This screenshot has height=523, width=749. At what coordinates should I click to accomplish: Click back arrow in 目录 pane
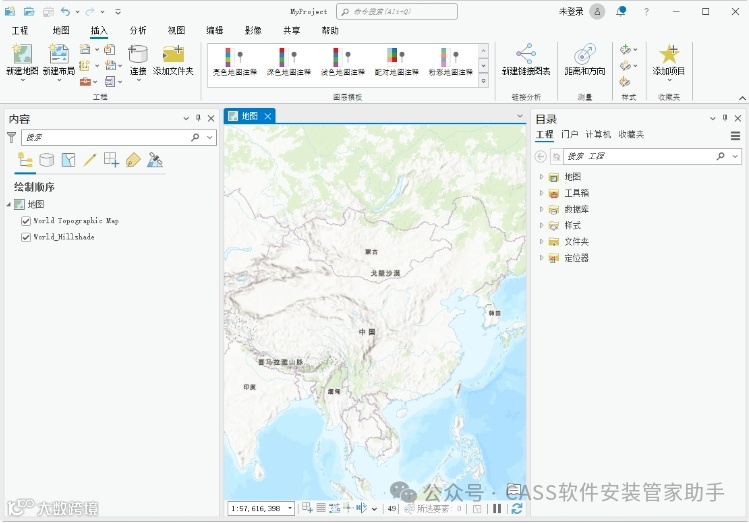[541, 156]
